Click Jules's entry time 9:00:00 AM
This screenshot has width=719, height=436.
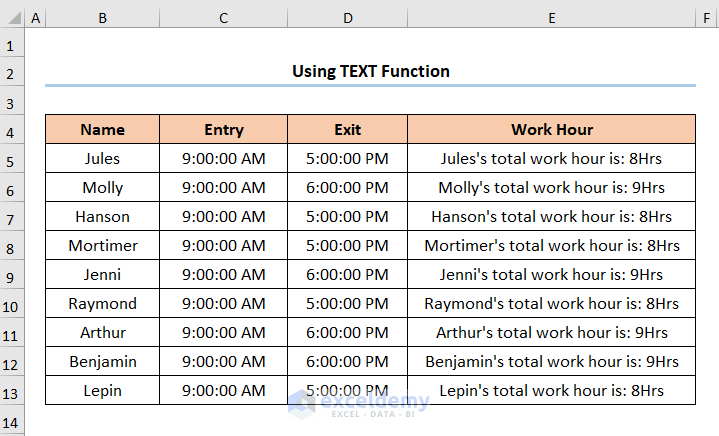coord(223,158)
